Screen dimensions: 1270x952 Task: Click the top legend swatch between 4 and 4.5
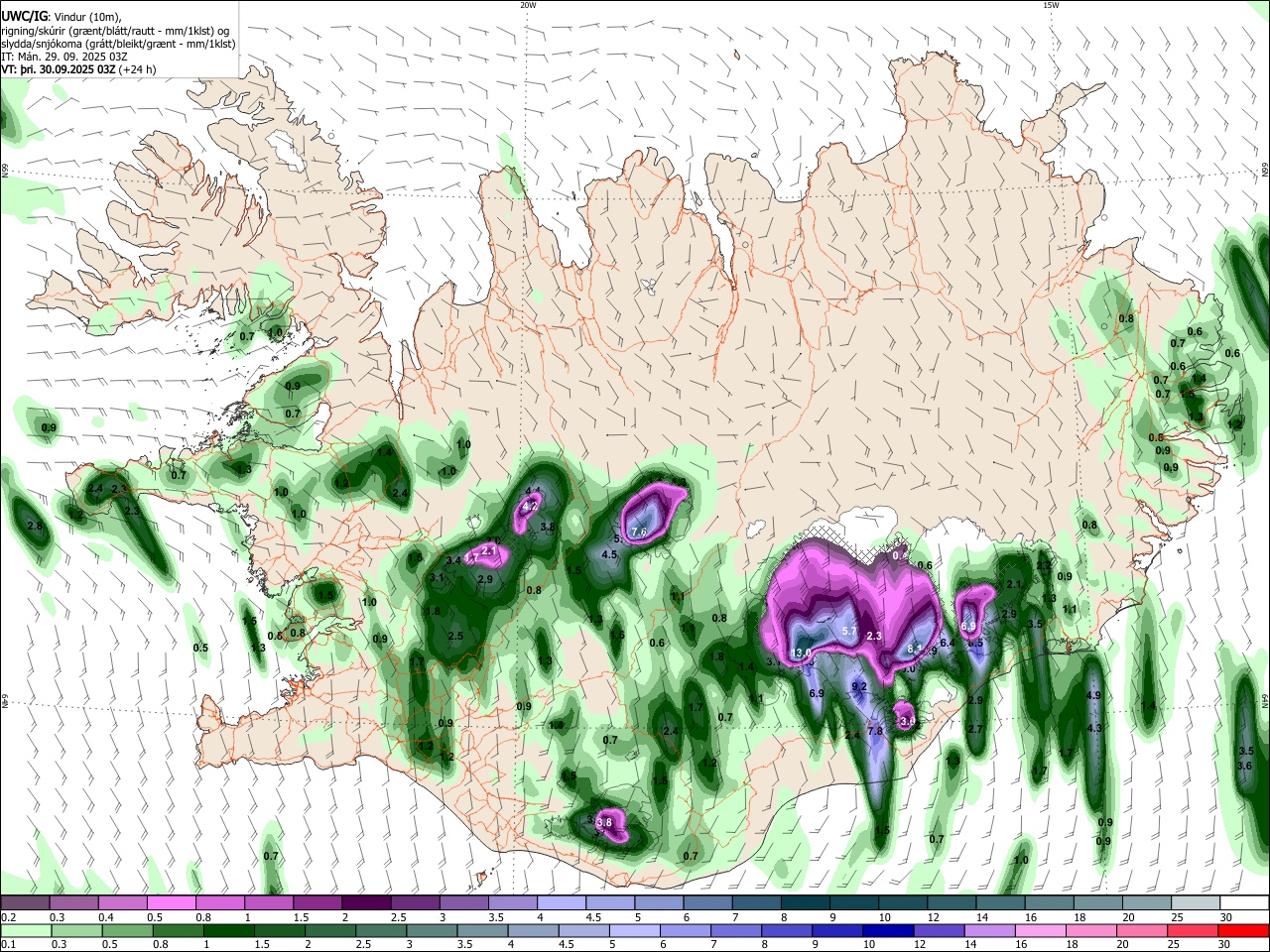coord(562,903)
